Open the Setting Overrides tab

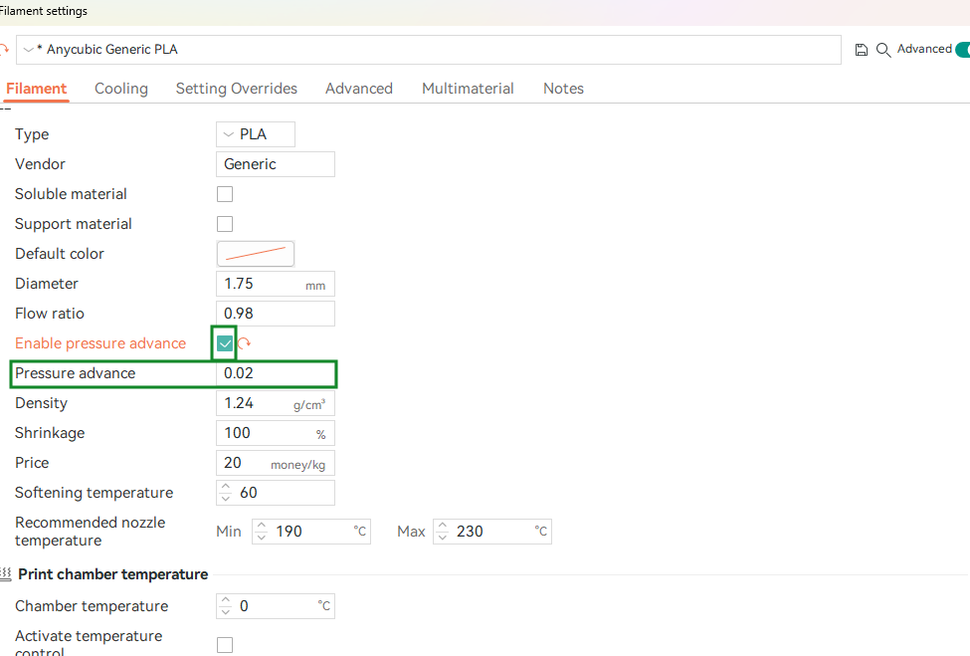pos(236,88)
